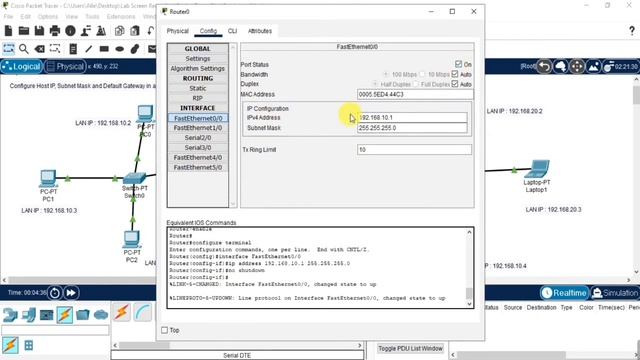Switch to Simulation mode
The height and width of the screenshot is (360, 640).
point(615,293)
